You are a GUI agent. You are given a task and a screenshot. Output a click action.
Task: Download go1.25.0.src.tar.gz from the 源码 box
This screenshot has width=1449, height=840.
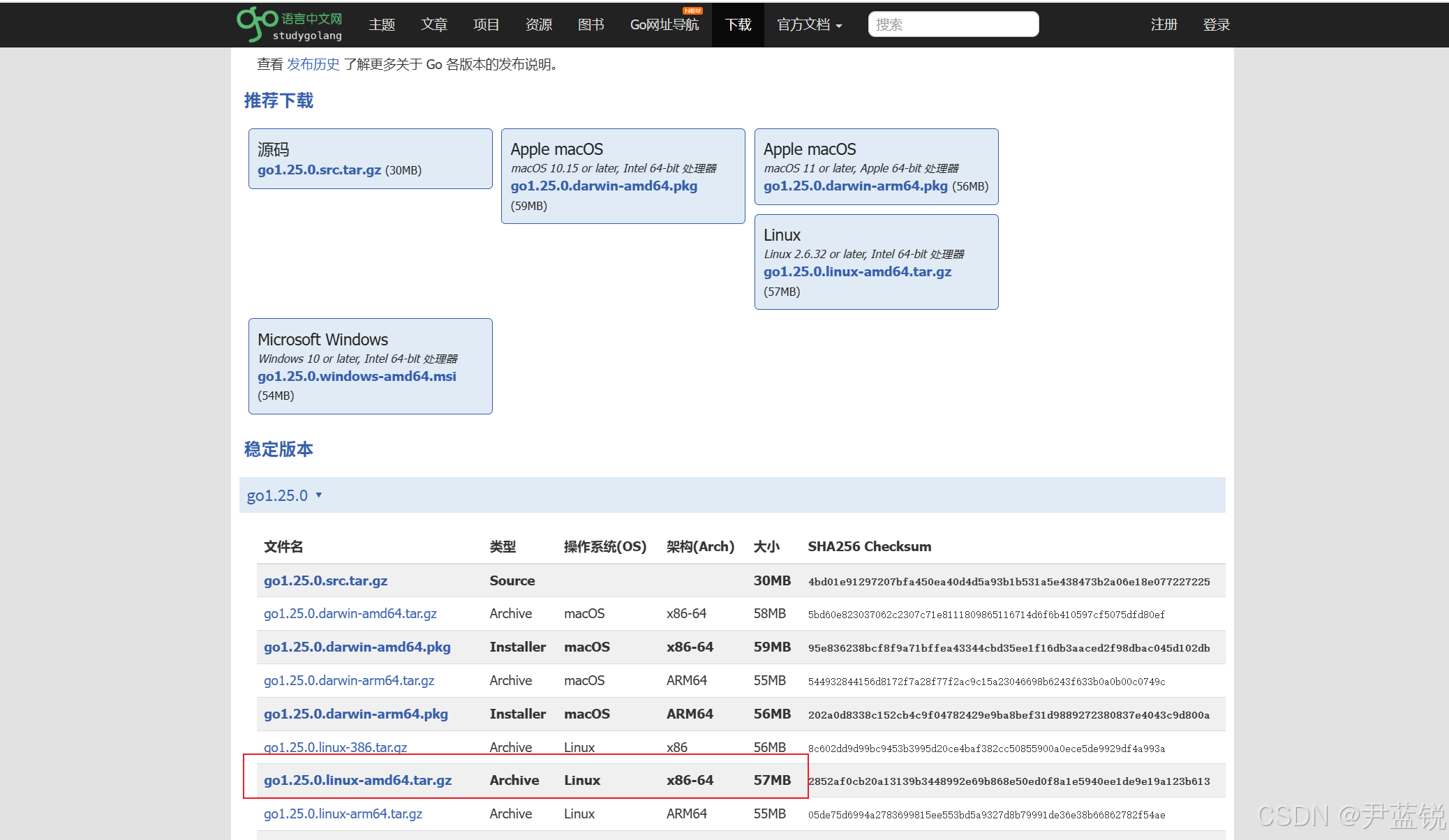pos(319,170)
